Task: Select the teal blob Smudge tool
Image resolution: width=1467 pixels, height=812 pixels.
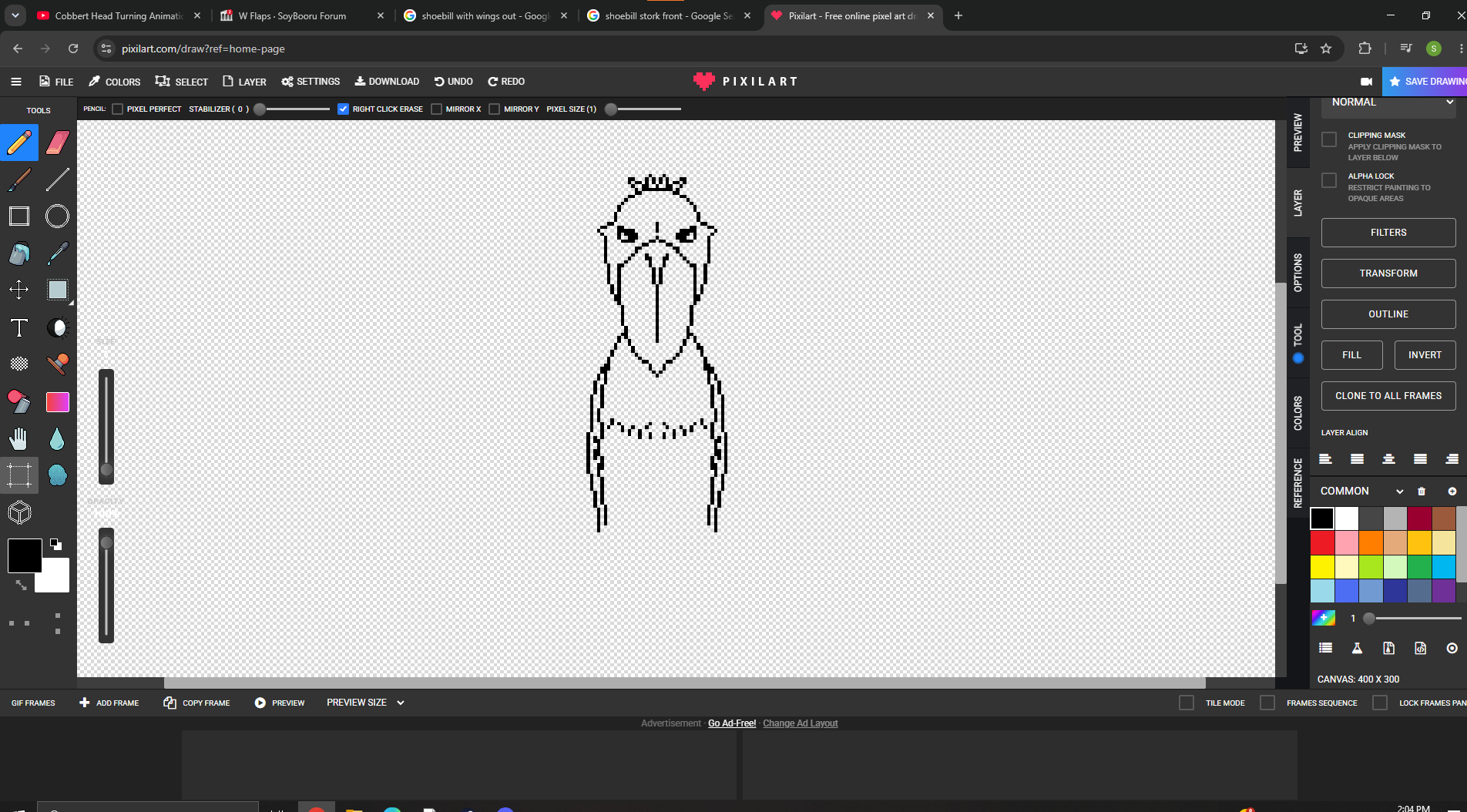Action: 58,475
